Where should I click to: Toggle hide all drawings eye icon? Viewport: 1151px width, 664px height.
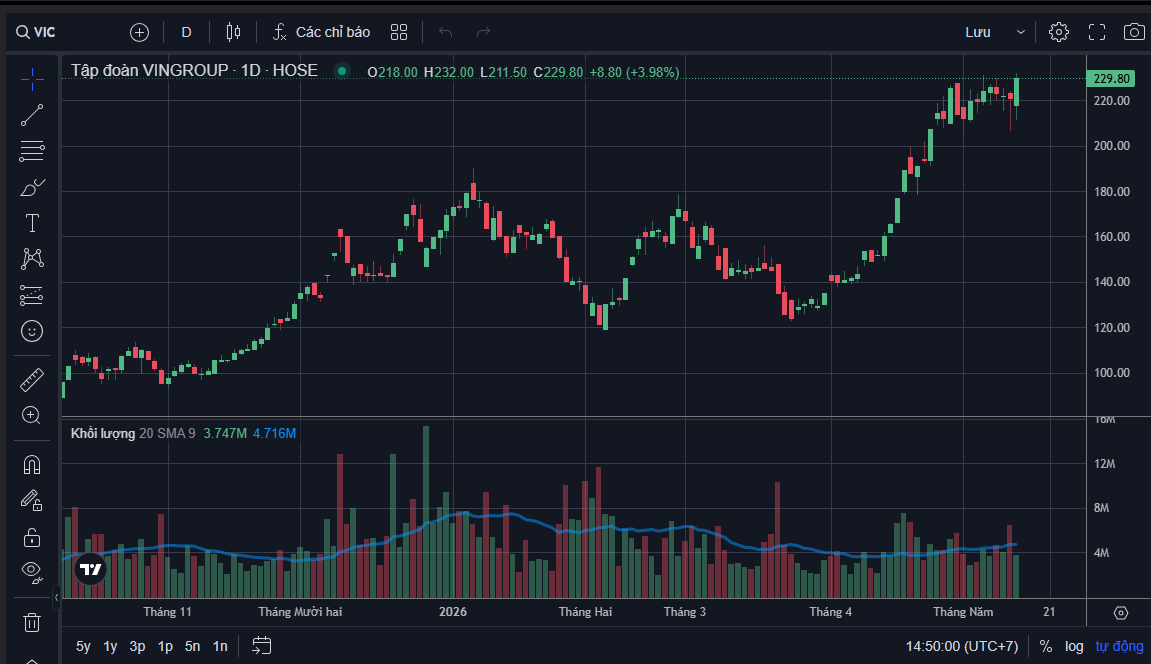(x=32, y=572)
